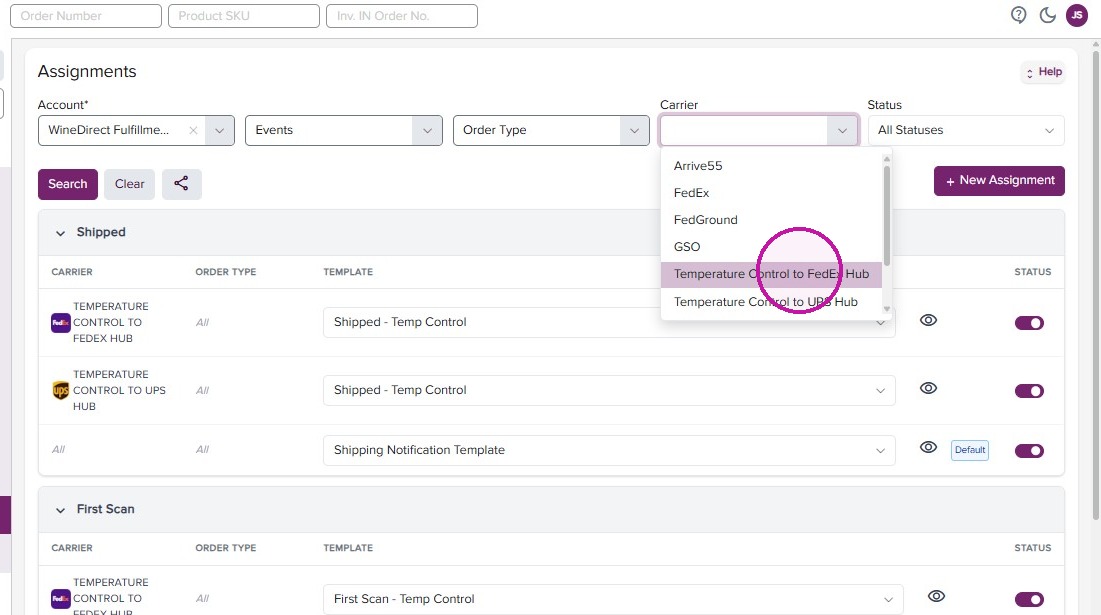The image size is (1101, 615).
Task: Click the Carrier dropdown arrow
Action: point(843,131)
